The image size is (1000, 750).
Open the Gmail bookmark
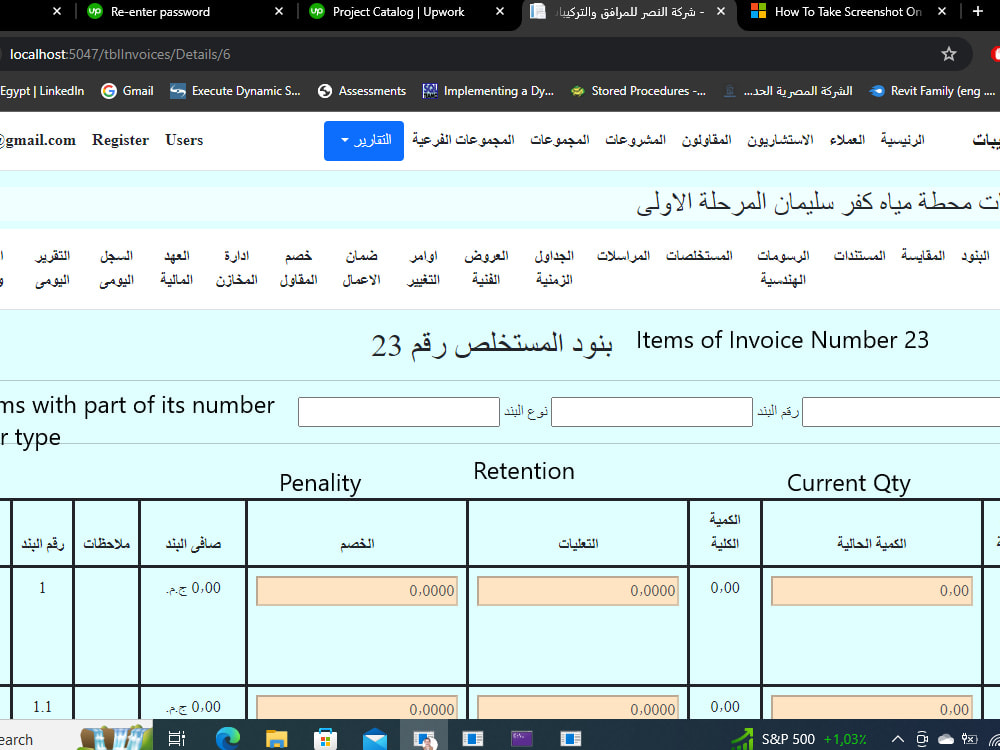pos(128,91)
